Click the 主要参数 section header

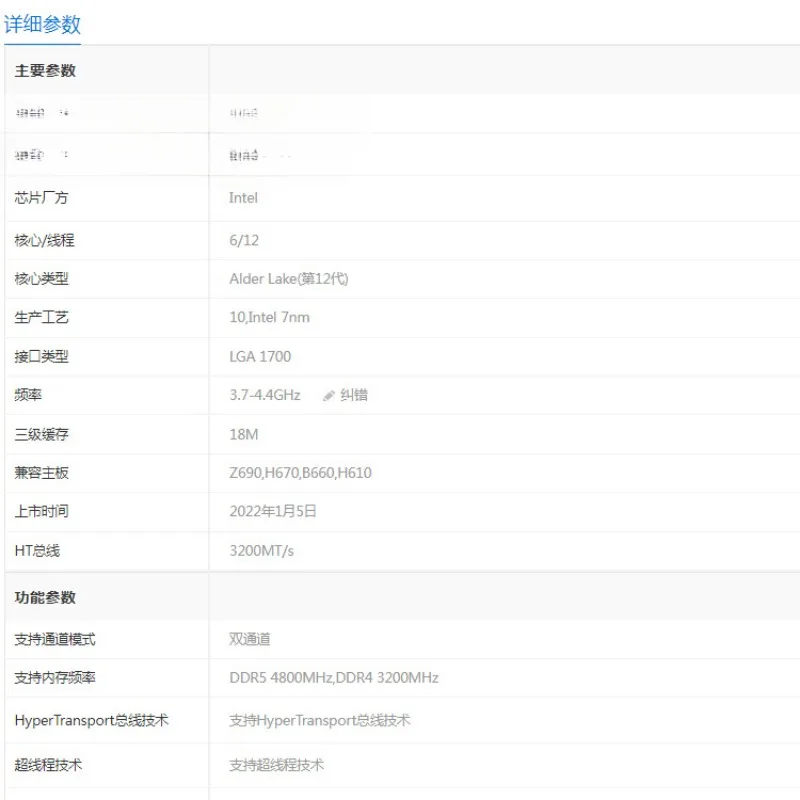pos(45,71)
